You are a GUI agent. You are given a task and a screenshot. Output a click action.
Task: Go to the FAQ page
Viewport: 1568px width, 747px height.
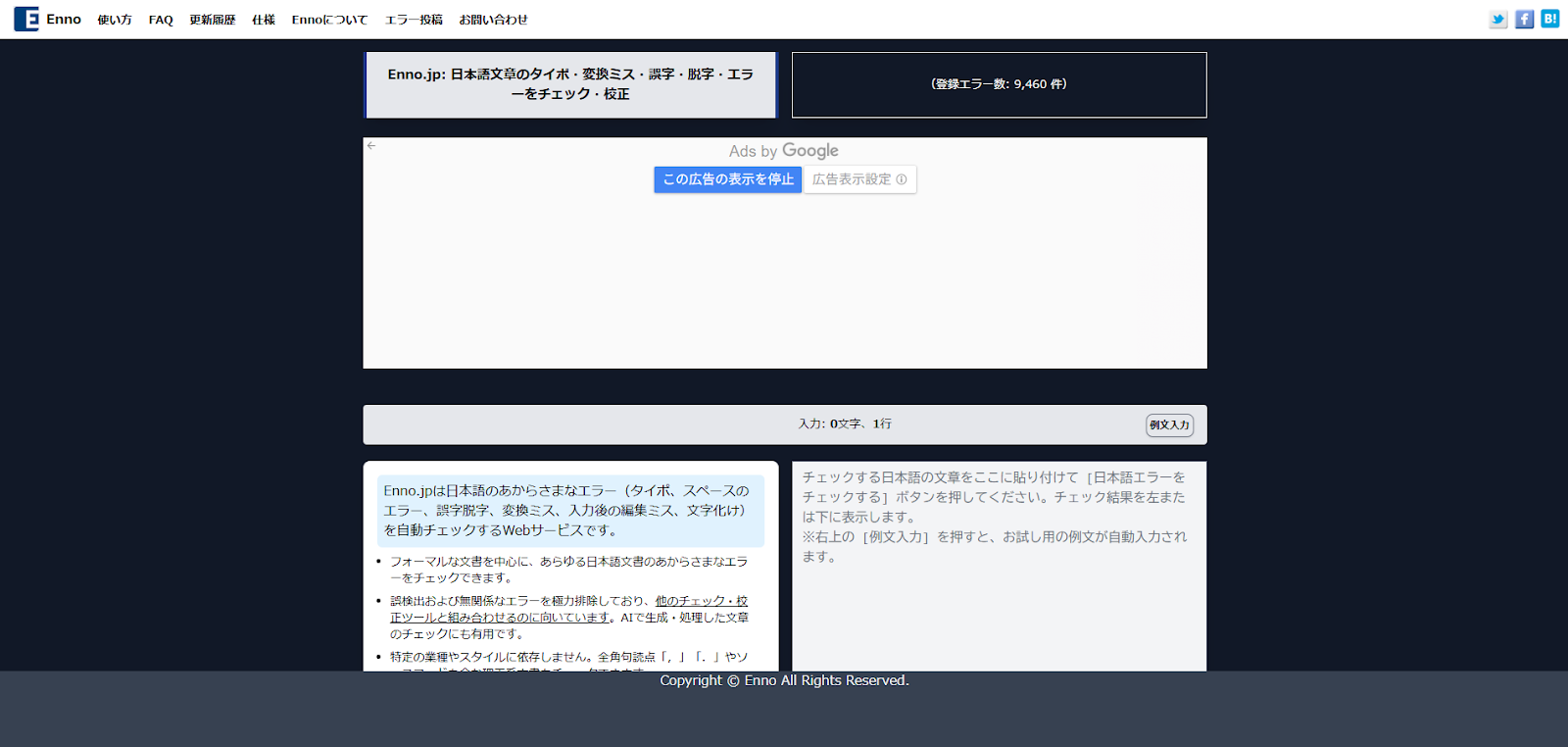pos(161,21)
